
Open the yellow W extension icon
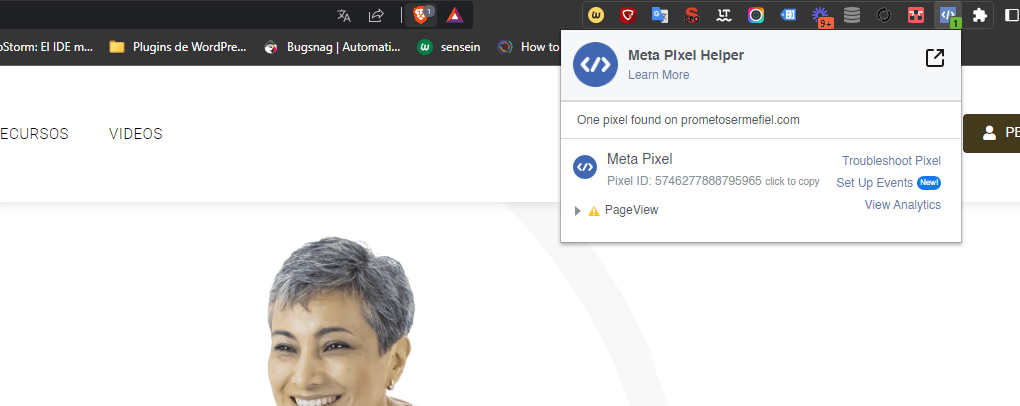click(x=596, y=15)
